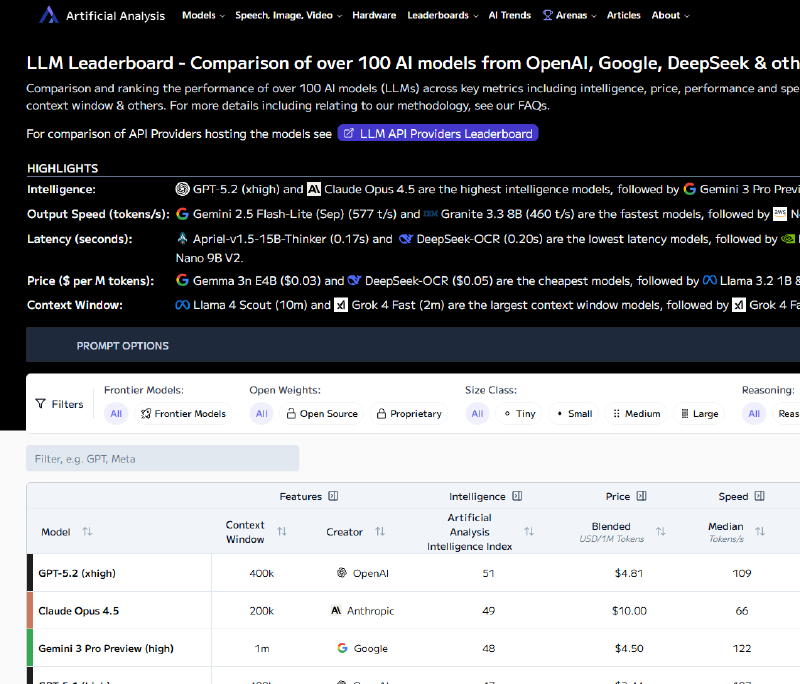The height and width of the screenshot is (684, 800).
Task: Sort table by Model column arrows
Action: pos(87,532)
